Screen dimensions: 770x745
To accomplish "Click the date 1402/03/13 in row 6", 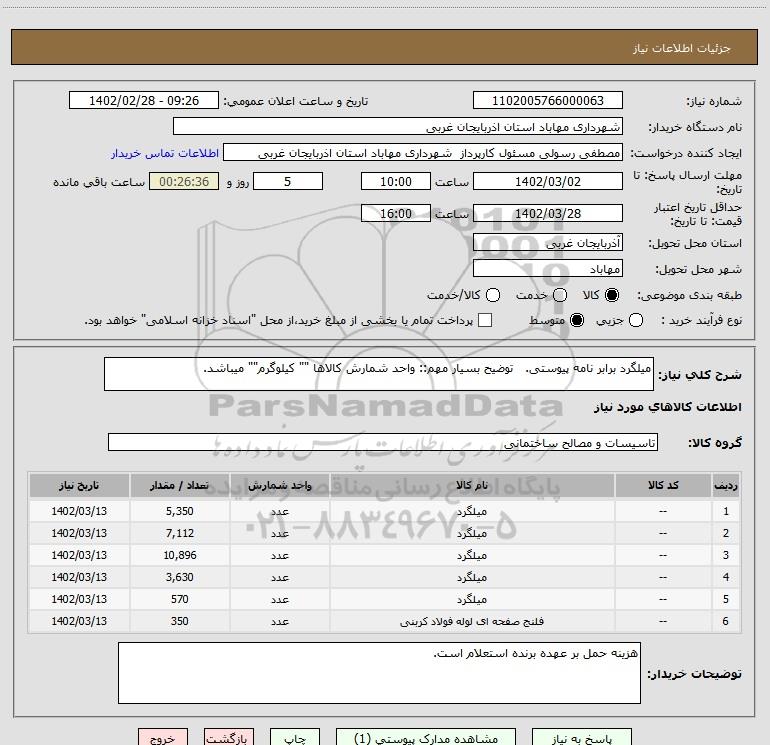I will click(79, 621).
